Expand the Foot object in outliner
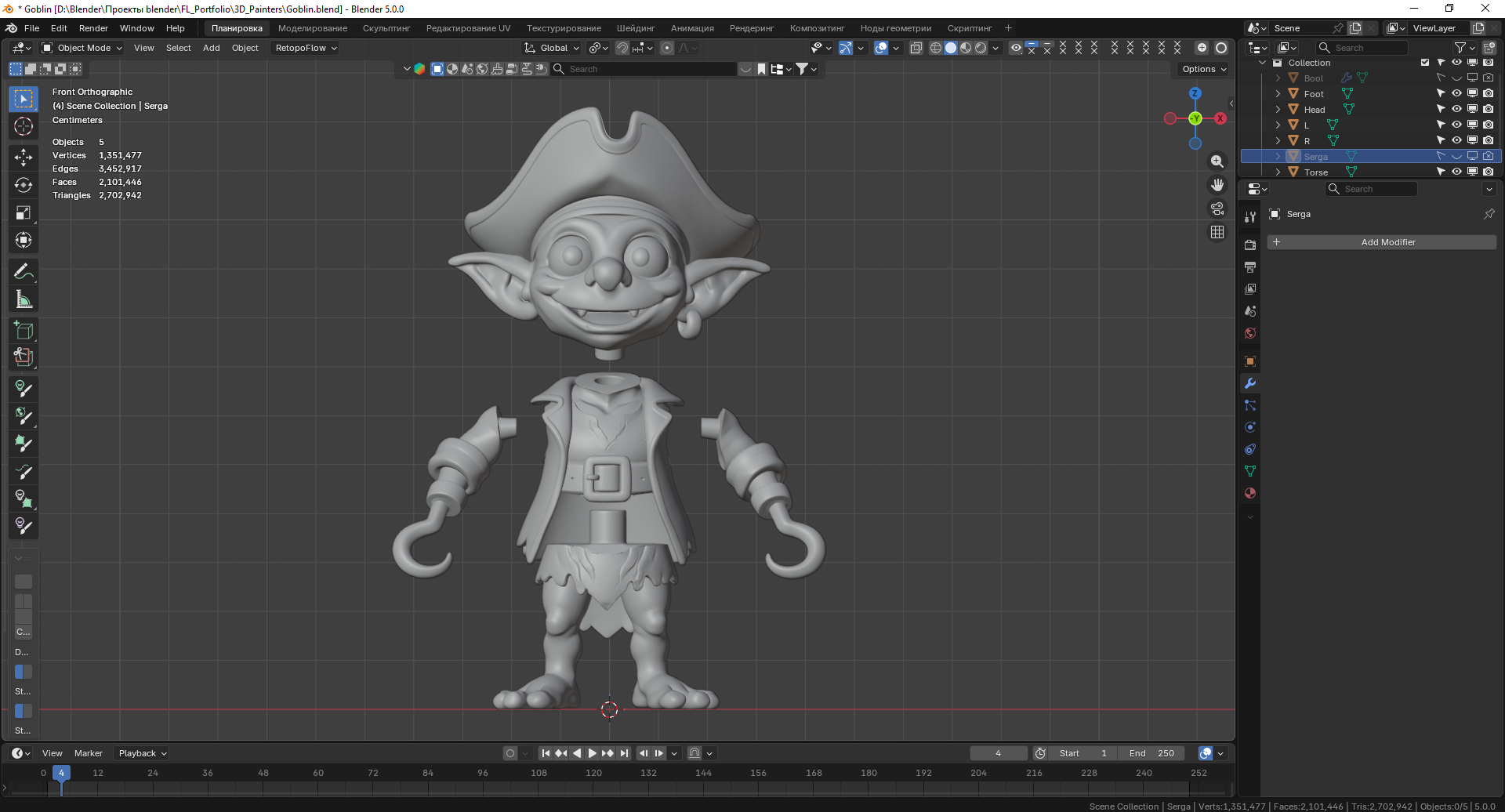The width and height of the screenshot is (1505, 812). pos(1278,94)
